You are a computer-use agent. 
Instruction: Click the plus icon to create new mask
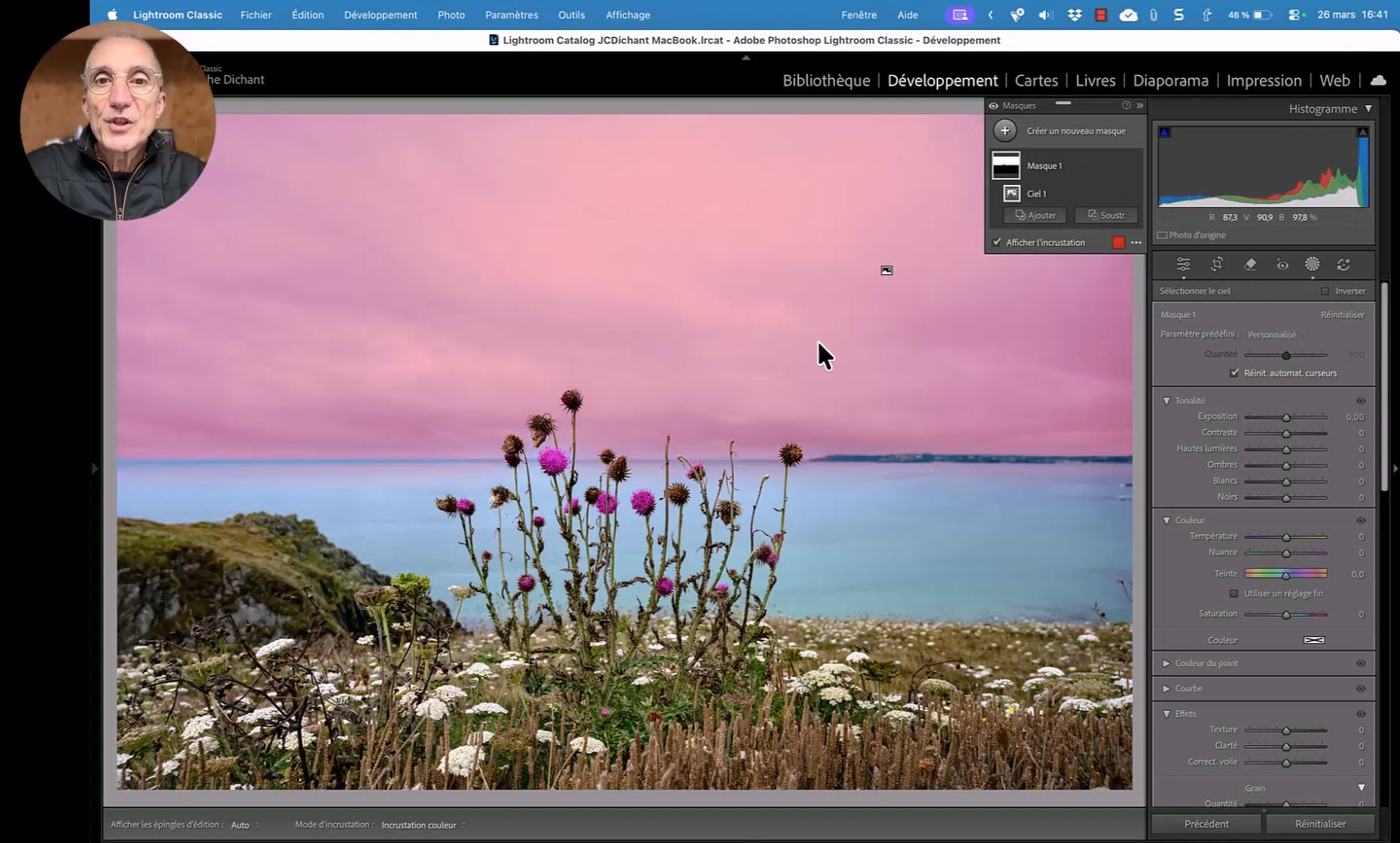pyautogui.click(x=1004, y=130)
